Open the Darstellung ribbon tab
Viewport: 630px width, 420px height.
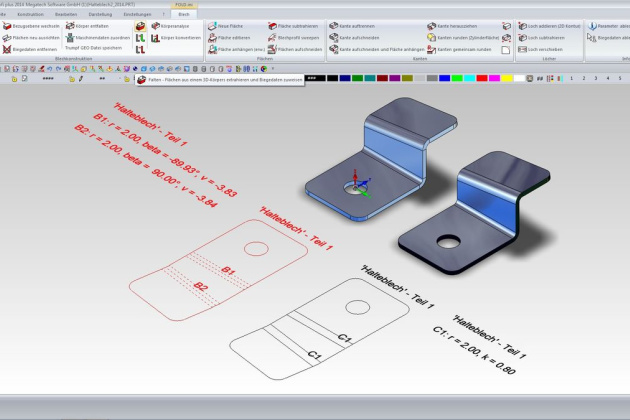pos(101,15)
